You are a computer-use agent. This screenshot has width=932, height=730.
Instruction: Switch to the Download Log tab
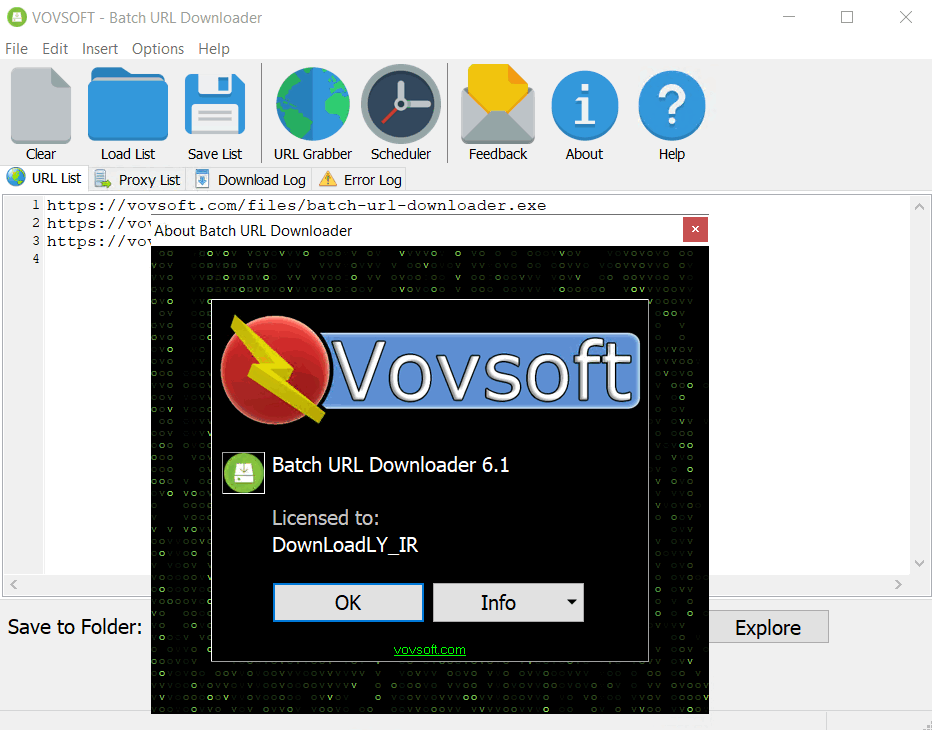[x=250, y=180]
